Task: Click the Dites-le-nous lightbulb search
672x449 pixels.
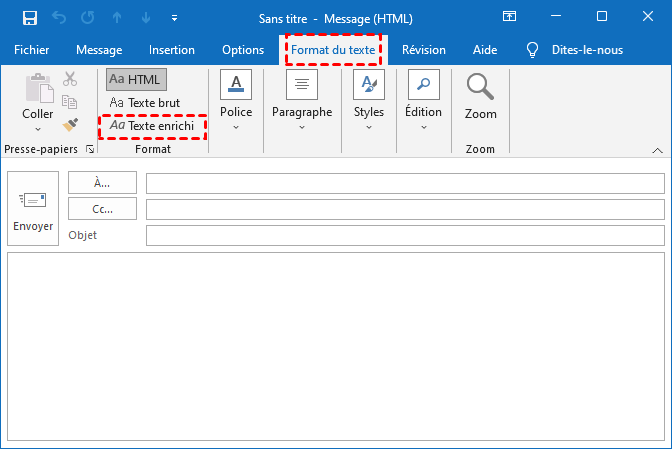Action: (575, 50)
